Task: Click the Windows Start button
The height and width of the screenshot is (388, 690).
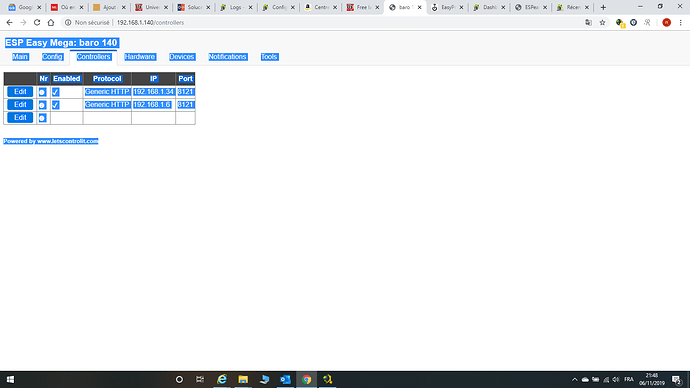Action: click(x=11, y=379)
